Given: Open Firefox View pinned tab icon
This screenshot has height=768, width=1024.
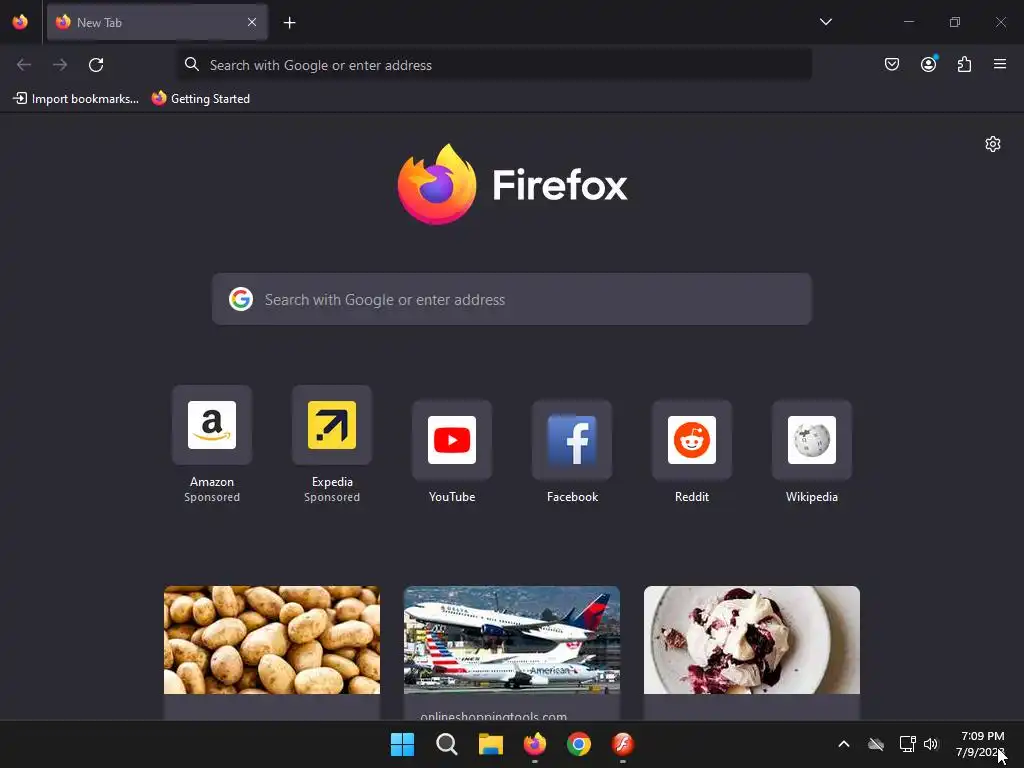Looking at the screenshot, I should (20, 22).
